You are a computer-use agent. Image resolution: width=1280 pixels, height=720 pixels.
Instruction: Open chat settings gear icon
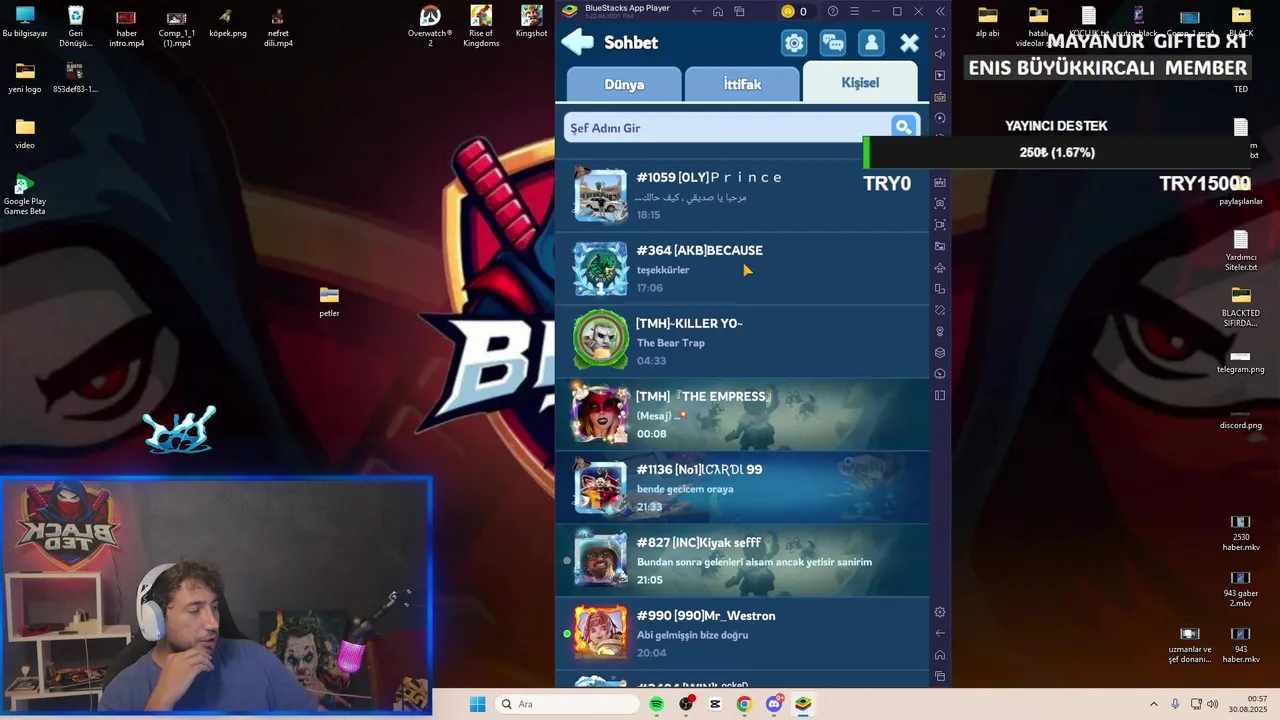click(x=794, y=43)
